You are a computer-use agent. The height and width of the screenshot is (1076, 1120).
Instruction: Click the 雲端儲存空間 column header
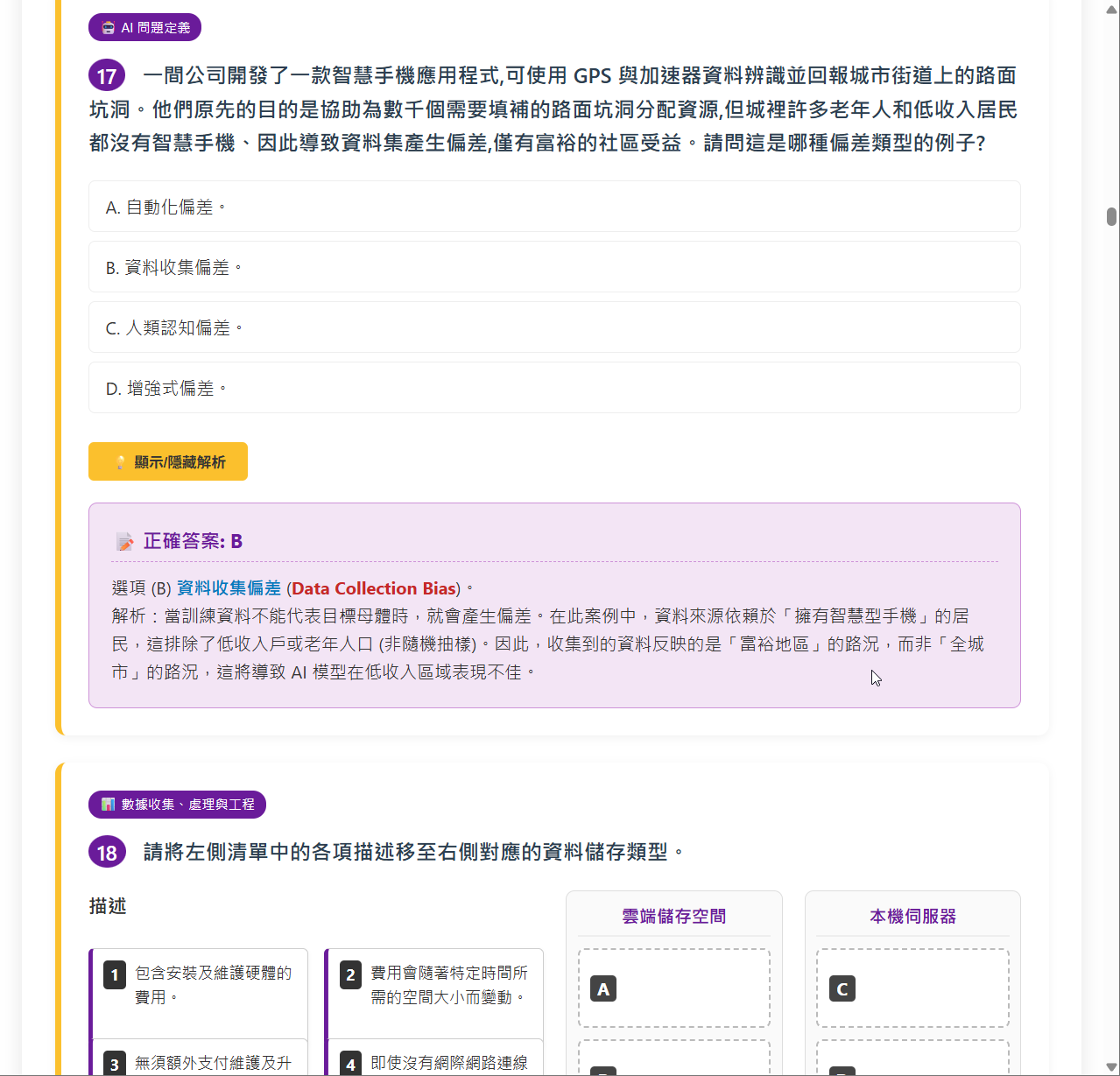[x=674, y=917]
